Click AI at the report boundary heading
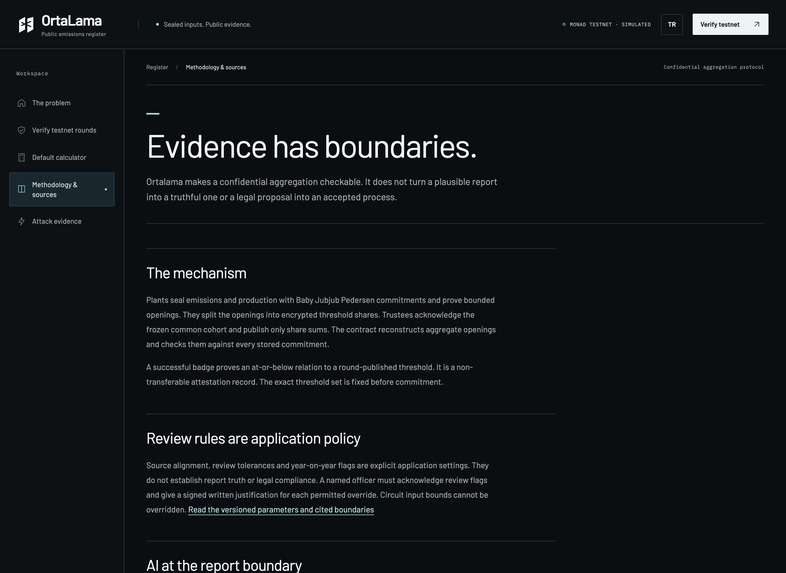Image resolution: width=786 pixels, height=573 pixels. click(x=224, y=565)
